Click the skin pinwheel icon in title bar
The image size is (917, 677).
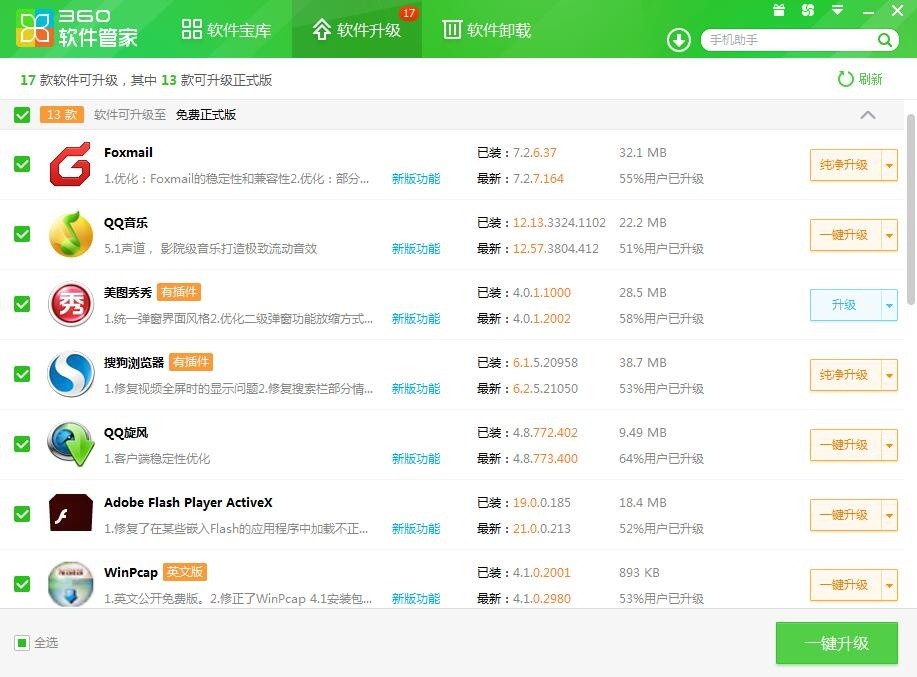[x=808, y=10]
